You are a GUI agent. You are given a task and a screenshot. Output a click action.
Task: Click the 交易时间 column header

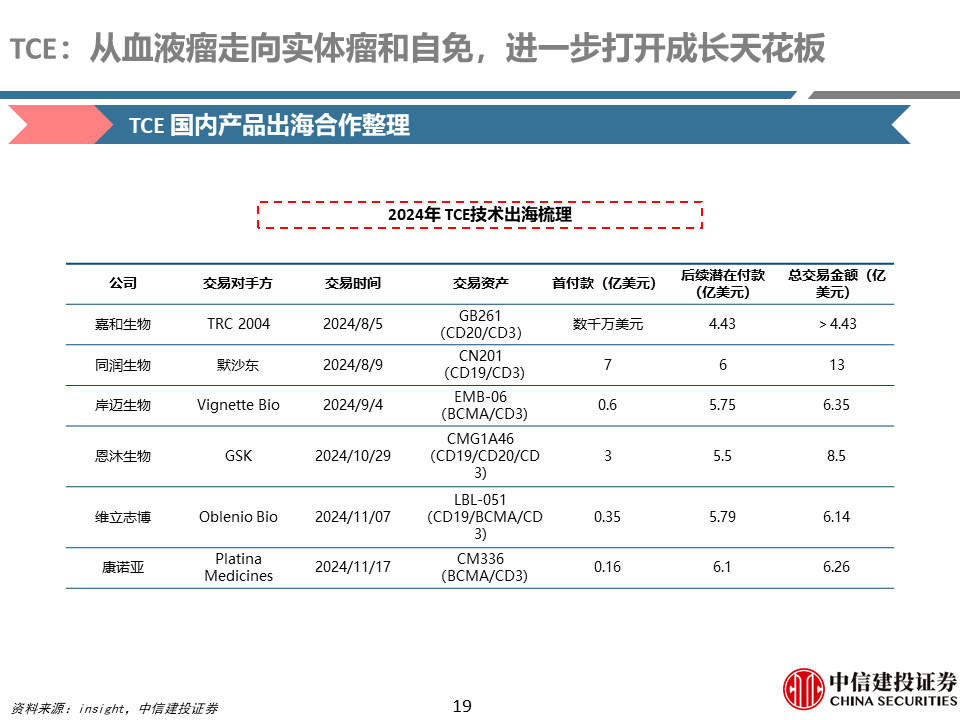pyautogui.click(x=353, y=283)
